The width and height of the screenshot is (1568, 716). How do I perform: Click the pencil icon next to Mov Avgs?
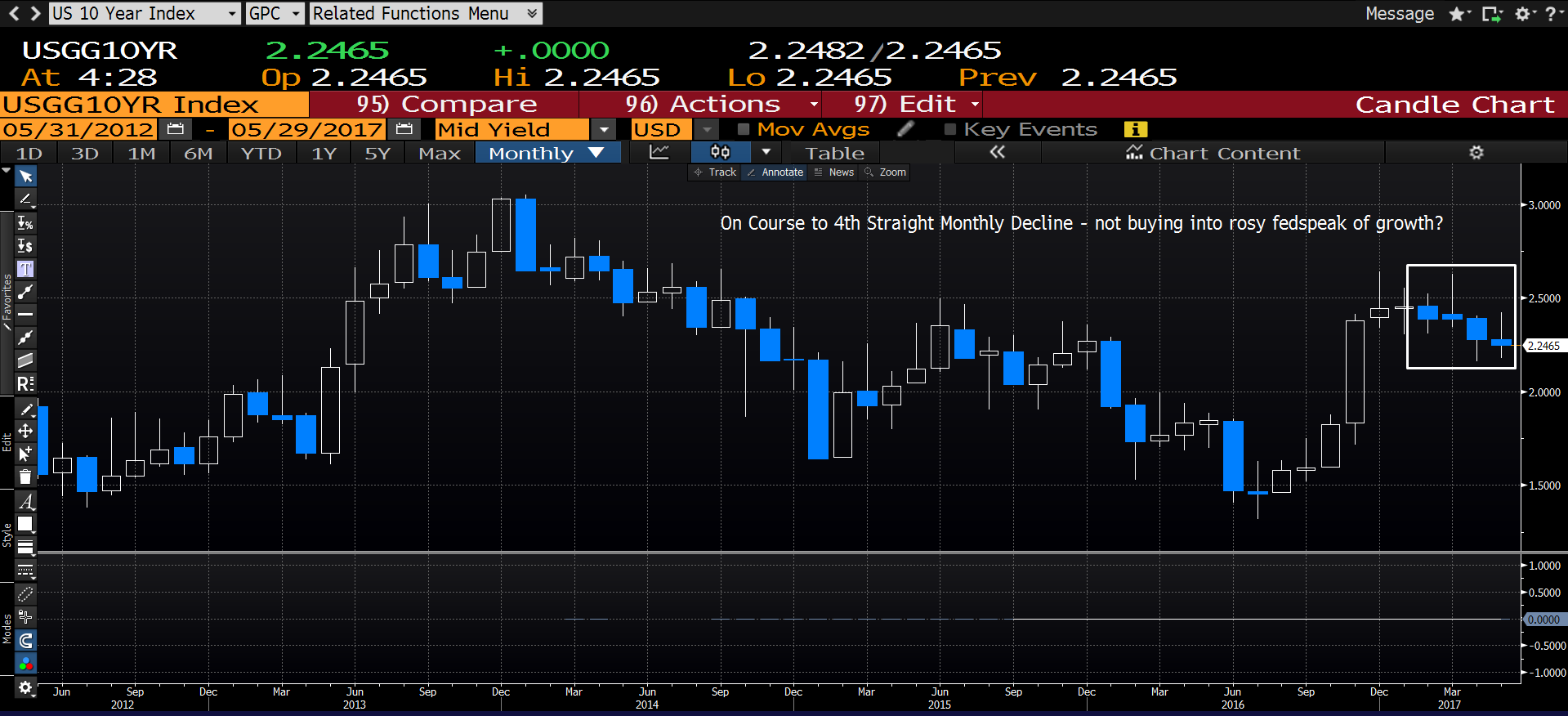[905, 129]
